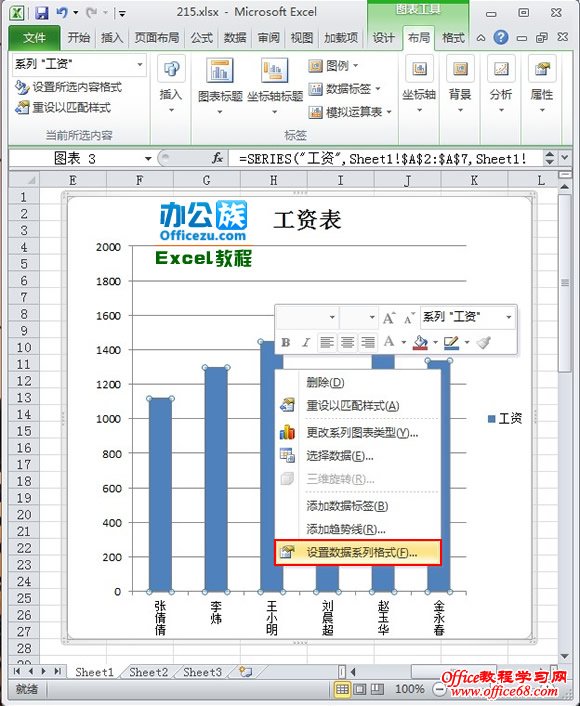The height and width of the screenshot is (706, 580).
Task: Click the format painter brush icon
Action: (x=484, y=343)
